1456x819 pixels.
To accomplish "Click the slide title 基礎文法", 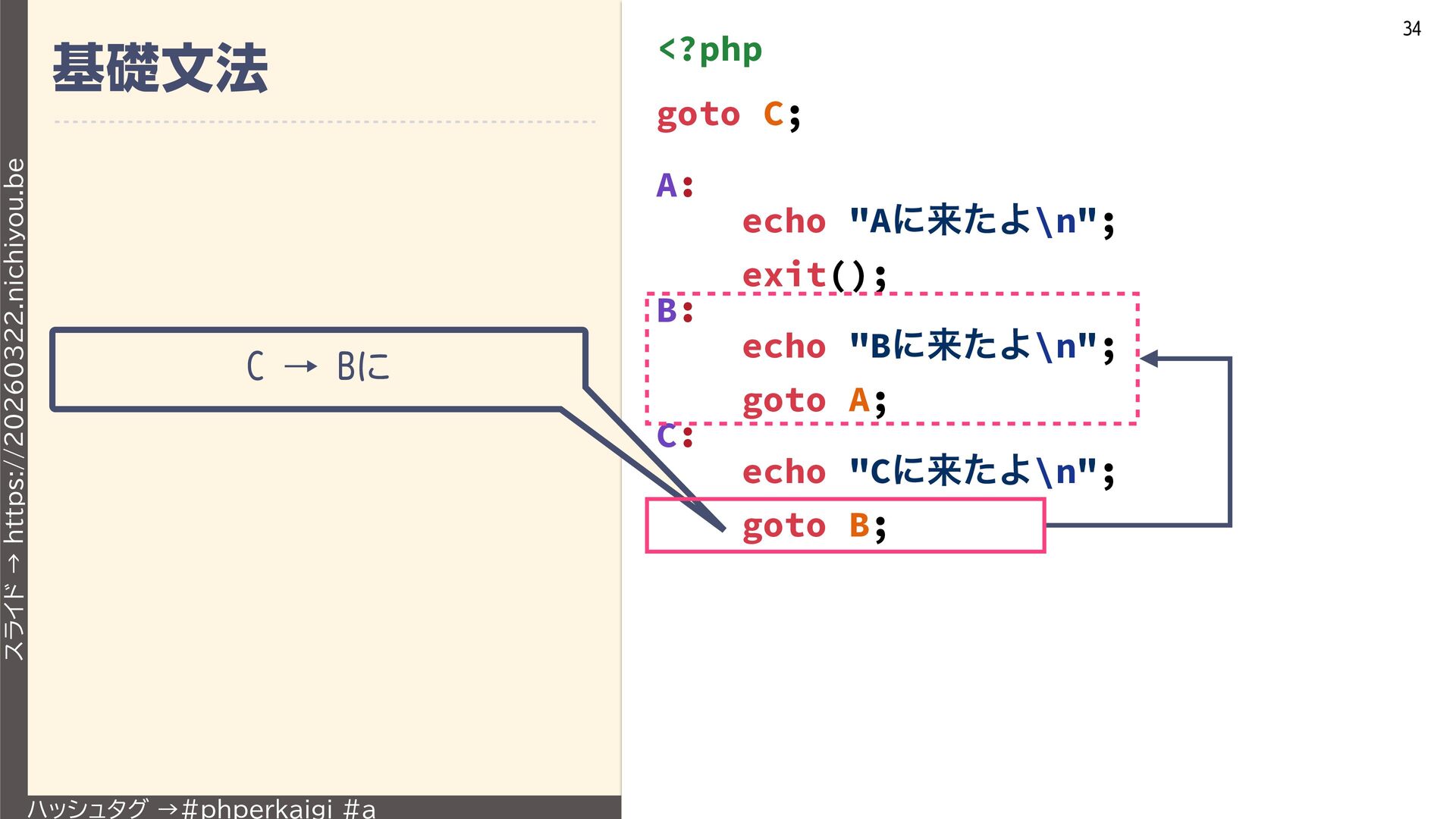I will click(160, 68).
